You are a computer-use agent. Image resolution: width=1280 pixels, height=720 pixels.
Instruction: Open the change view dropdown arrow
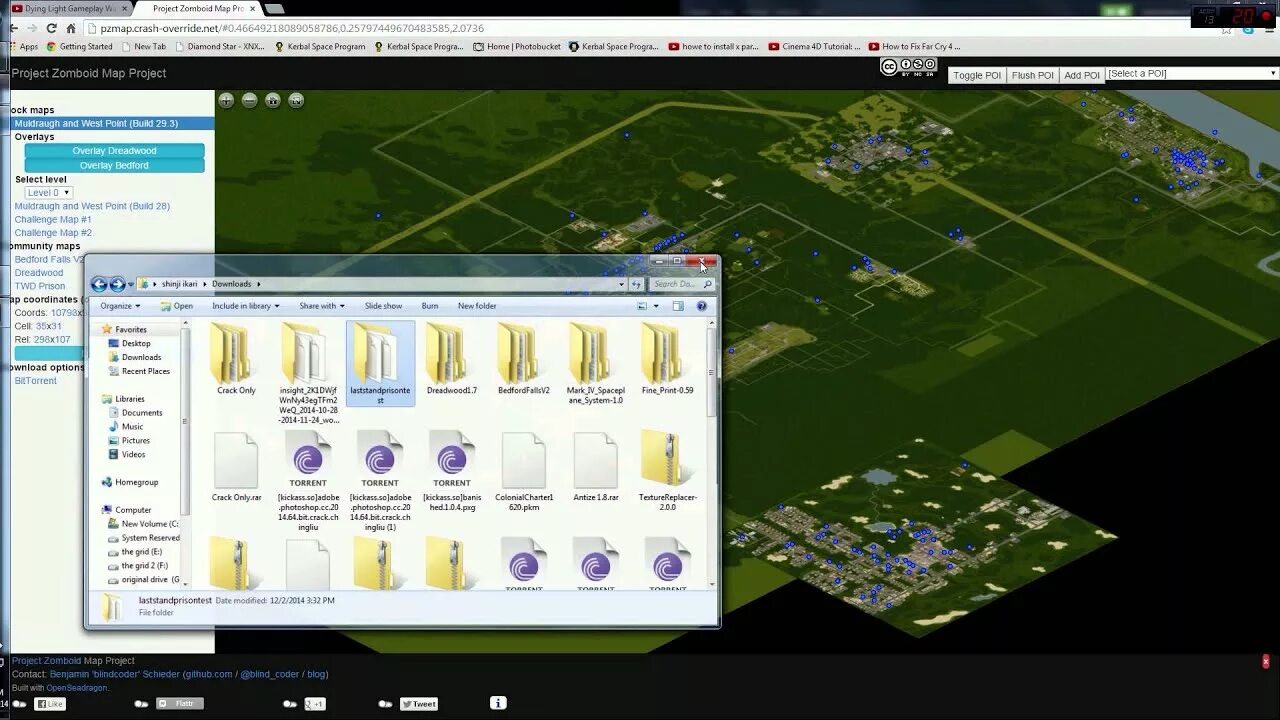[x=656, y=306]
